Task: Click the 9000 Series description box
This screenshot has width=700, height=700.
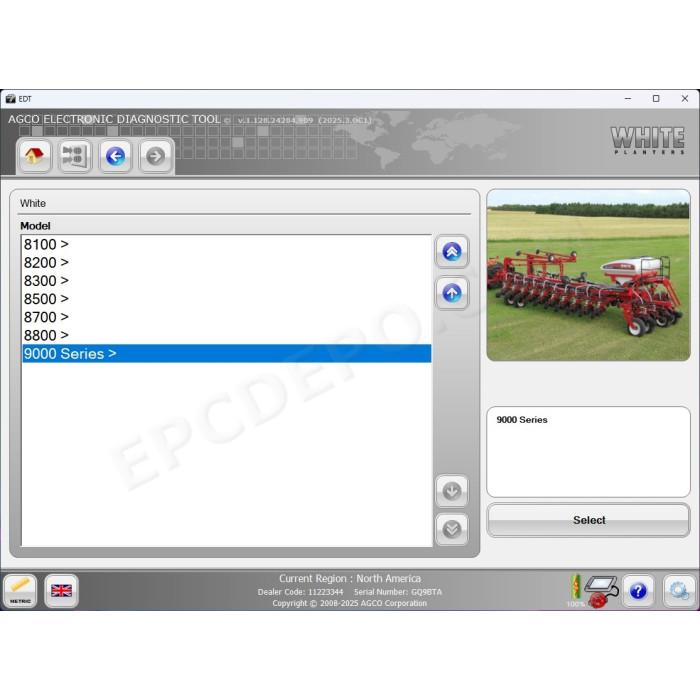Action: [x=588, y=452]
